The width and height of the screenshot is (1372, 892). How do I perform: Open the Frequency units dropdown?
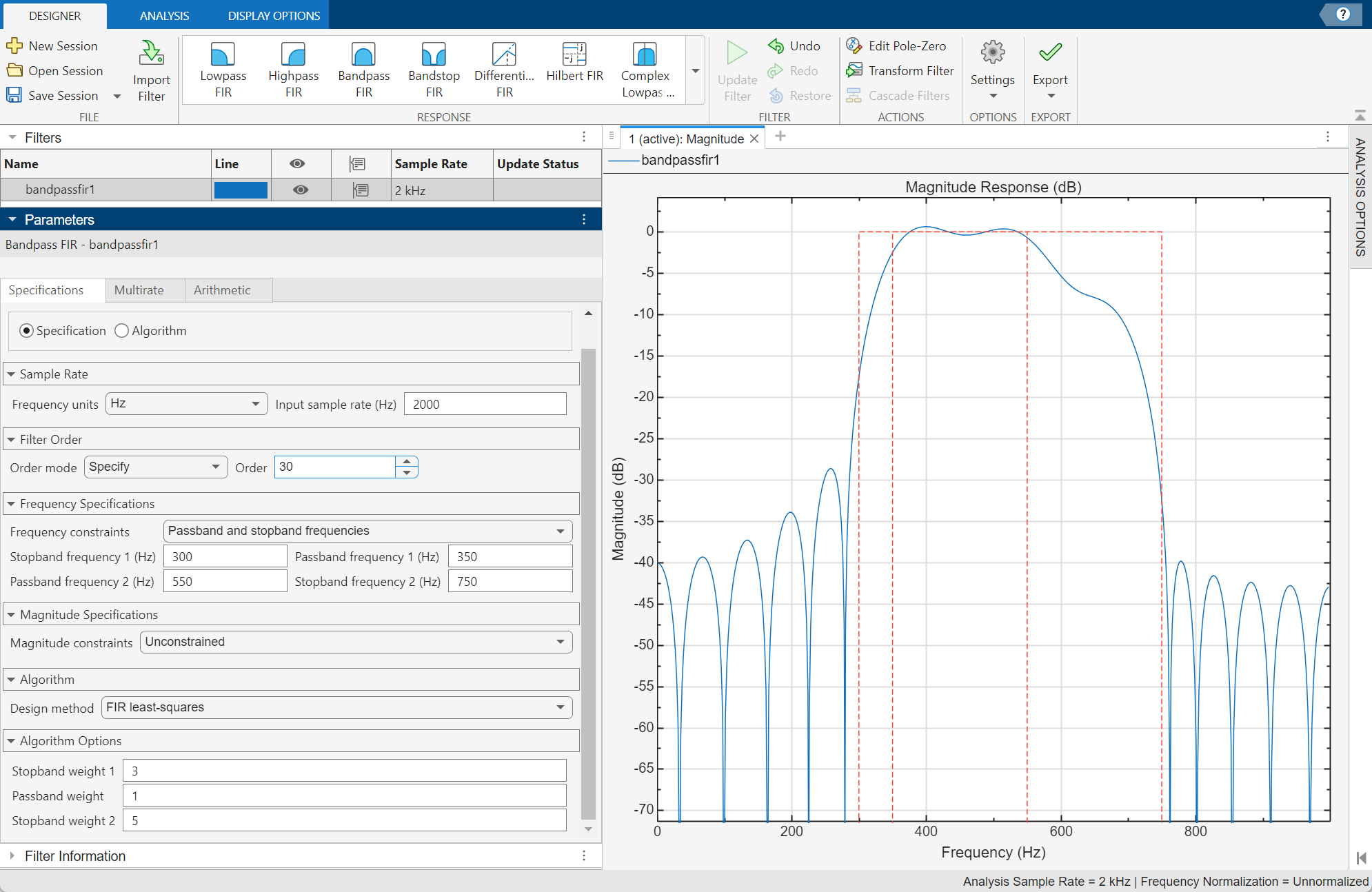(186, 403)
